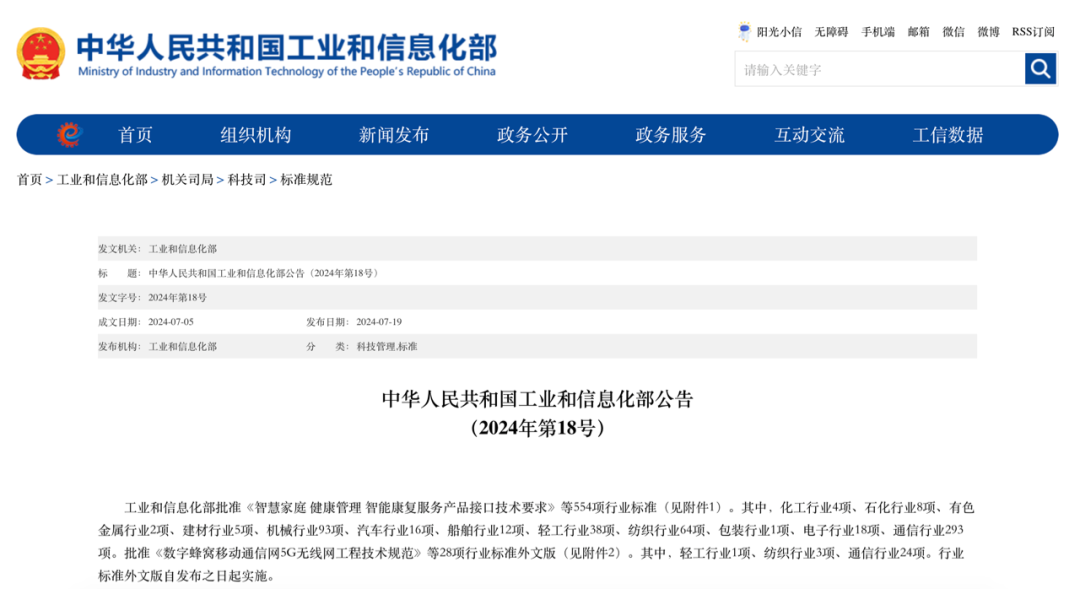Click 工业和信息化部 in the breadcrumb
This screenshot has height=589, width=1080.
(x=102, y=180)
